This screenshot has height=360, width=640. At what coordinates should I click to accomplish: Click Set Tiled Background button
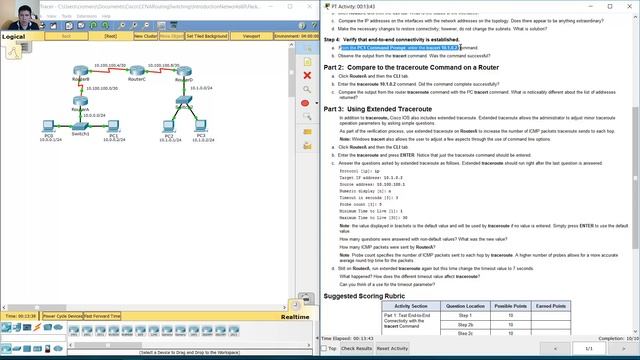[207, 36]
